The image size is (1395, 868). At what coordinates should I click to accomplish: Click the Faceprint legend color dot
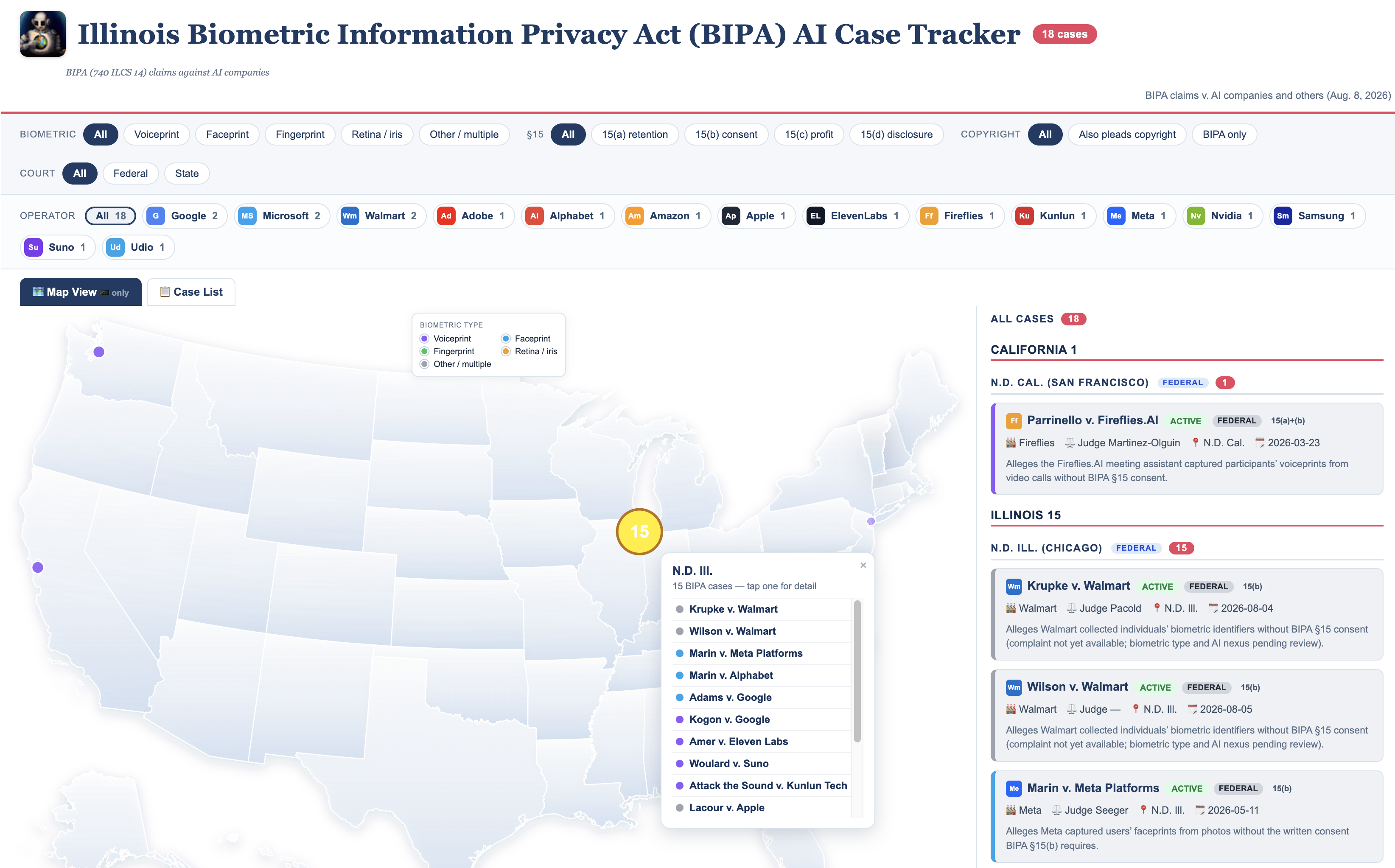tap(506, 339)
